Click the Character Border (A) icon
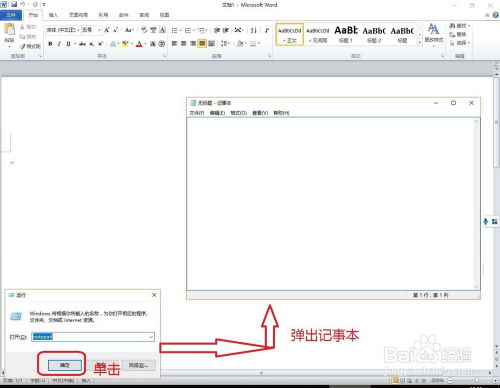The width and height of the screenshot is (500, 388). pyautogui.click(x=162, y=30)
